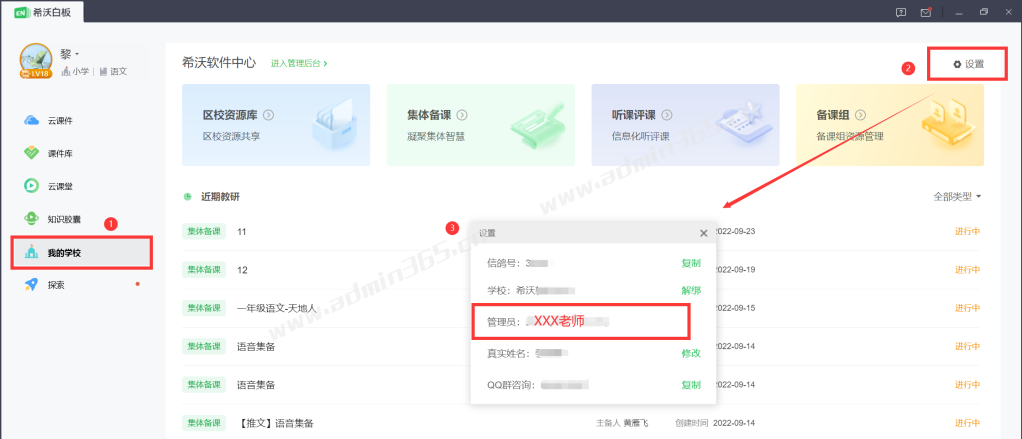
Task: Open the mail messages icon in title bar
Action: 925,12
